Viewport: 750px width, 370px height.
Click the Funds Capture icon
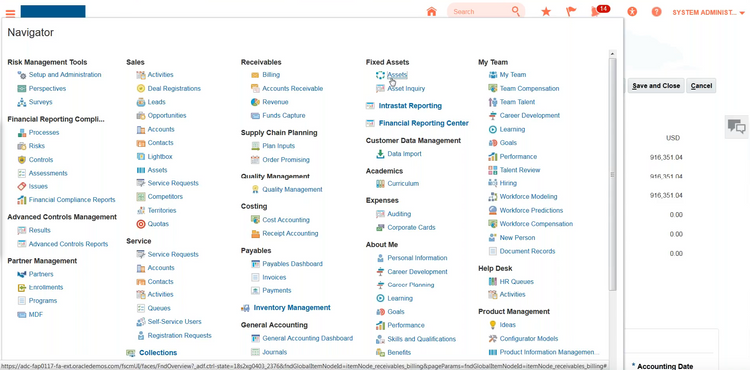pyautogui.click(x=255, y=115)
